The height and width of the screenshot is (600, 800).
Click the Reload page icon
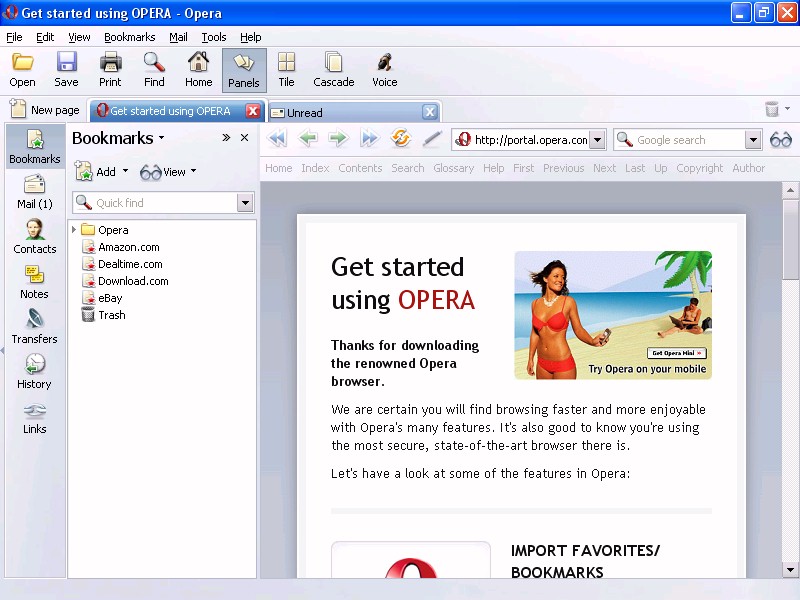(x=401, y=139)
